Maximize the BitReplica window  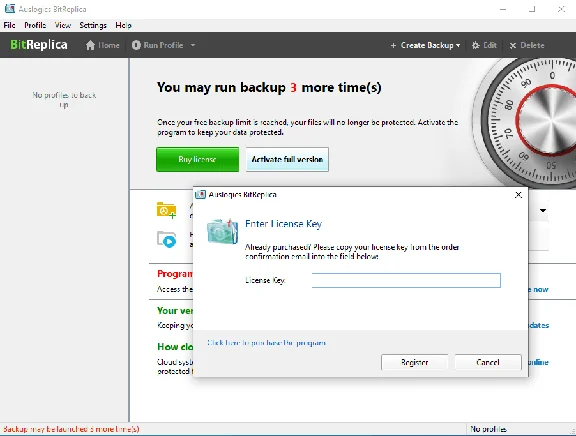[x=532, y=9]
